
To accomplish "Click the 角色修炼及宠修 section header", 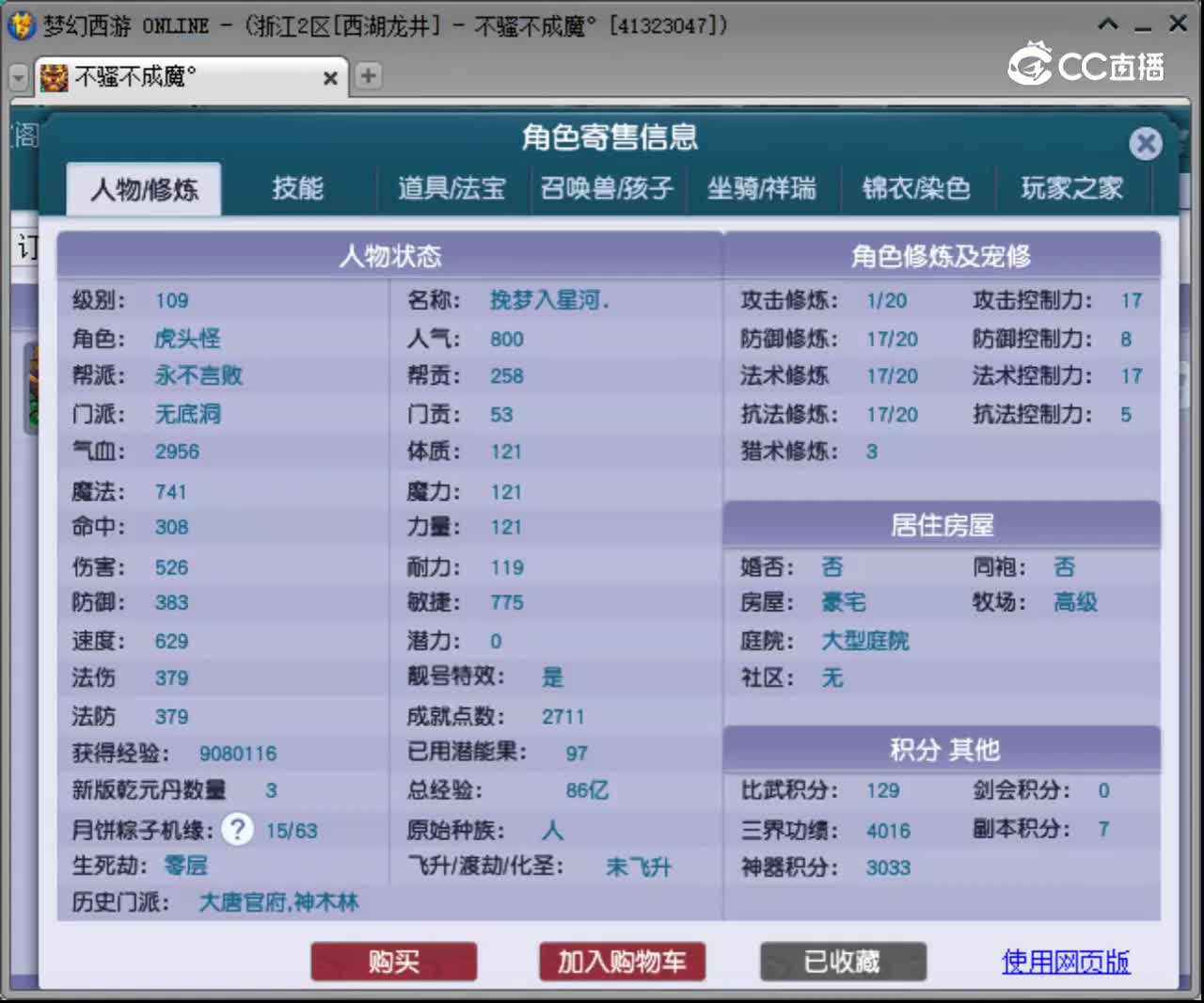I will pos(942,255).
